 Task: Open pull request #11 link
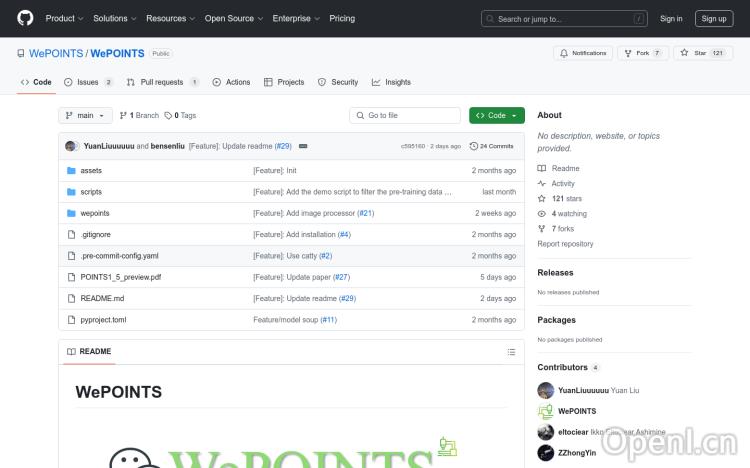[x=329, y=320]
